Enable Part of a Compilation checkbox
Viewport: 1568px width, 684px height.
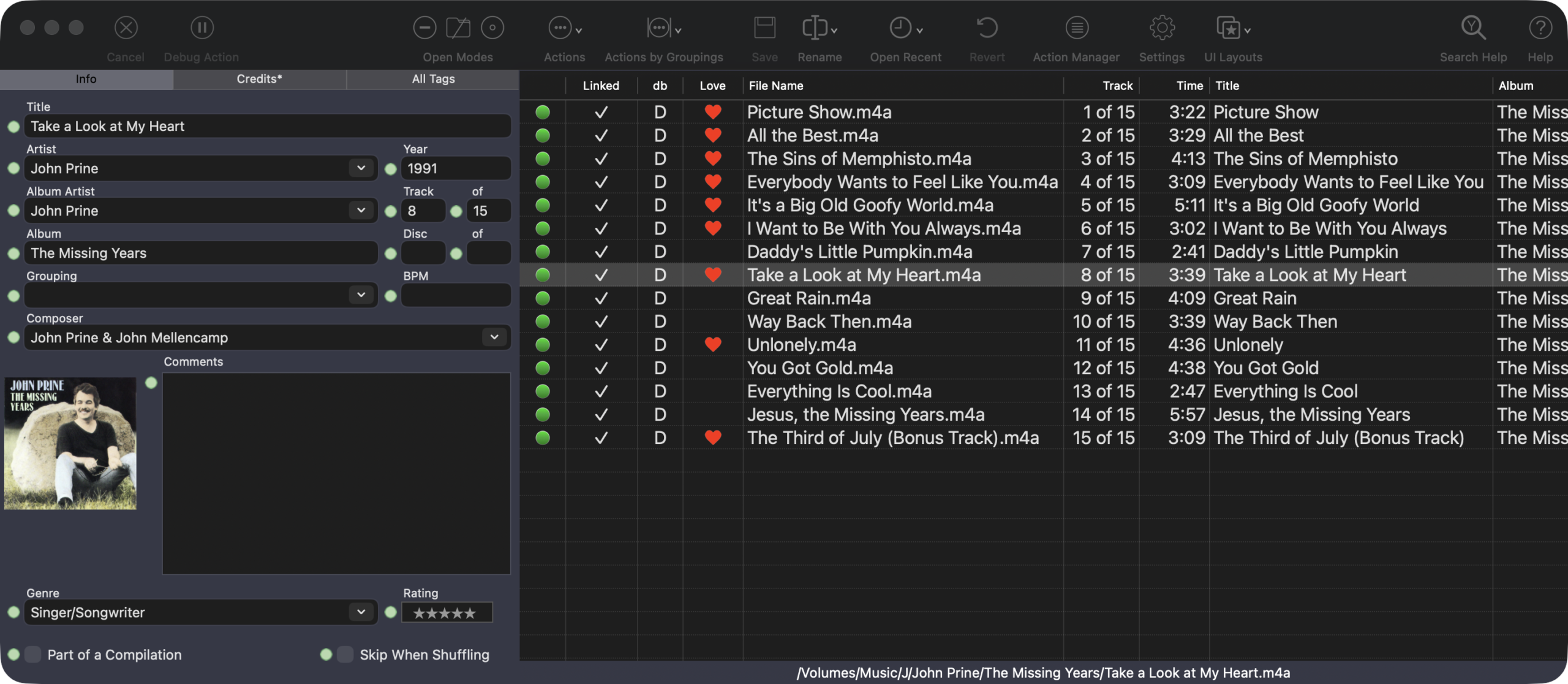[34, 654]
